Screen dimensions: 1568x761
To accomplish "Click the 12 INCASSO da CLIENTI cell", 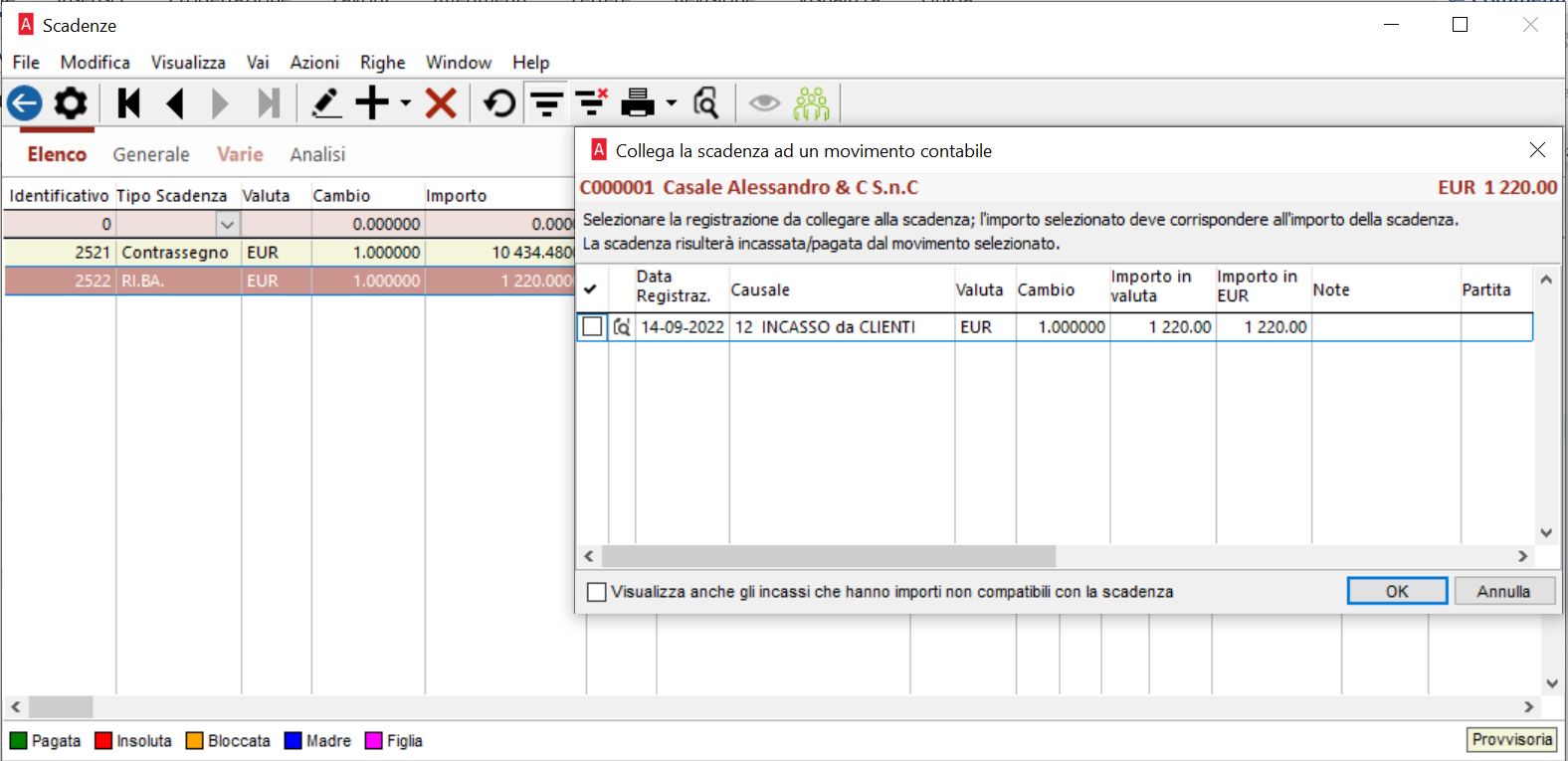I will pyautogui.click(x=842, y=327).
